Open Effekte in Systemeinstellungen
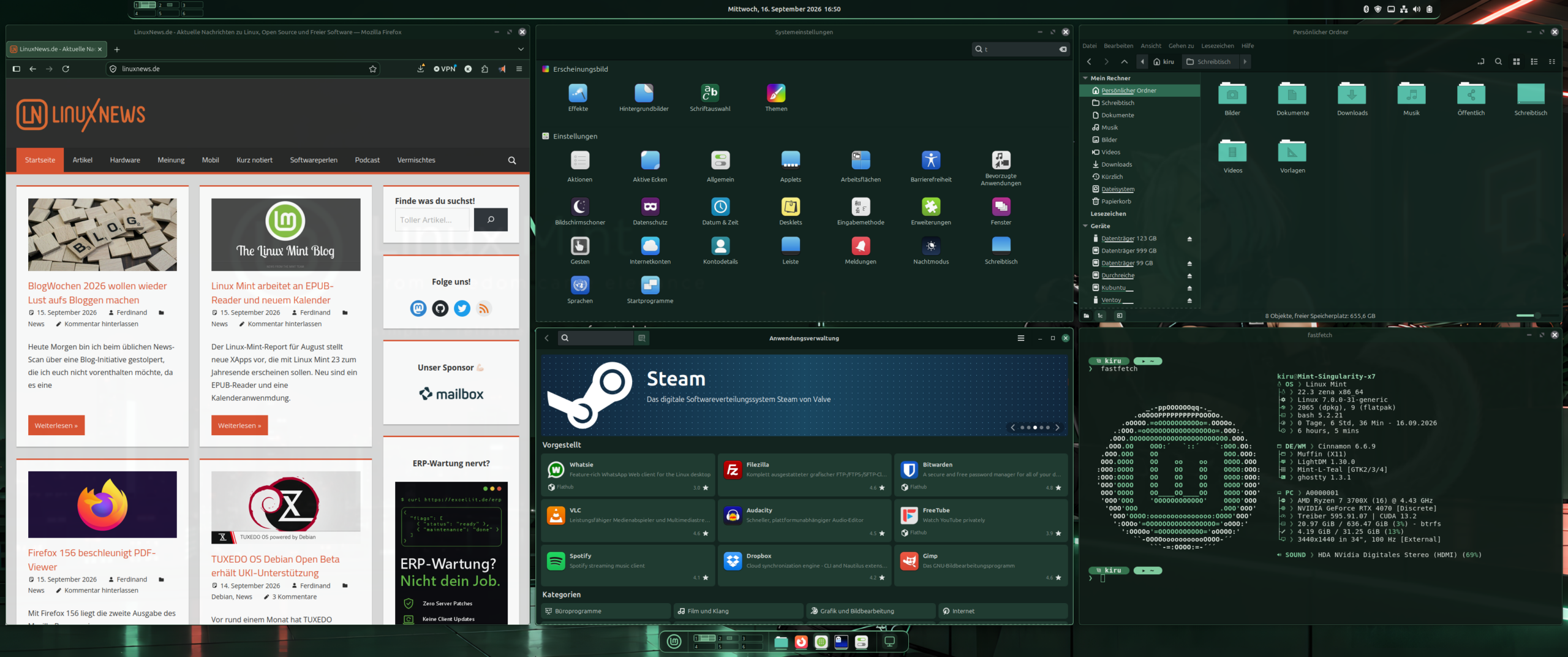The height and width of the screenshot is (657, 1568). point(578,97)
